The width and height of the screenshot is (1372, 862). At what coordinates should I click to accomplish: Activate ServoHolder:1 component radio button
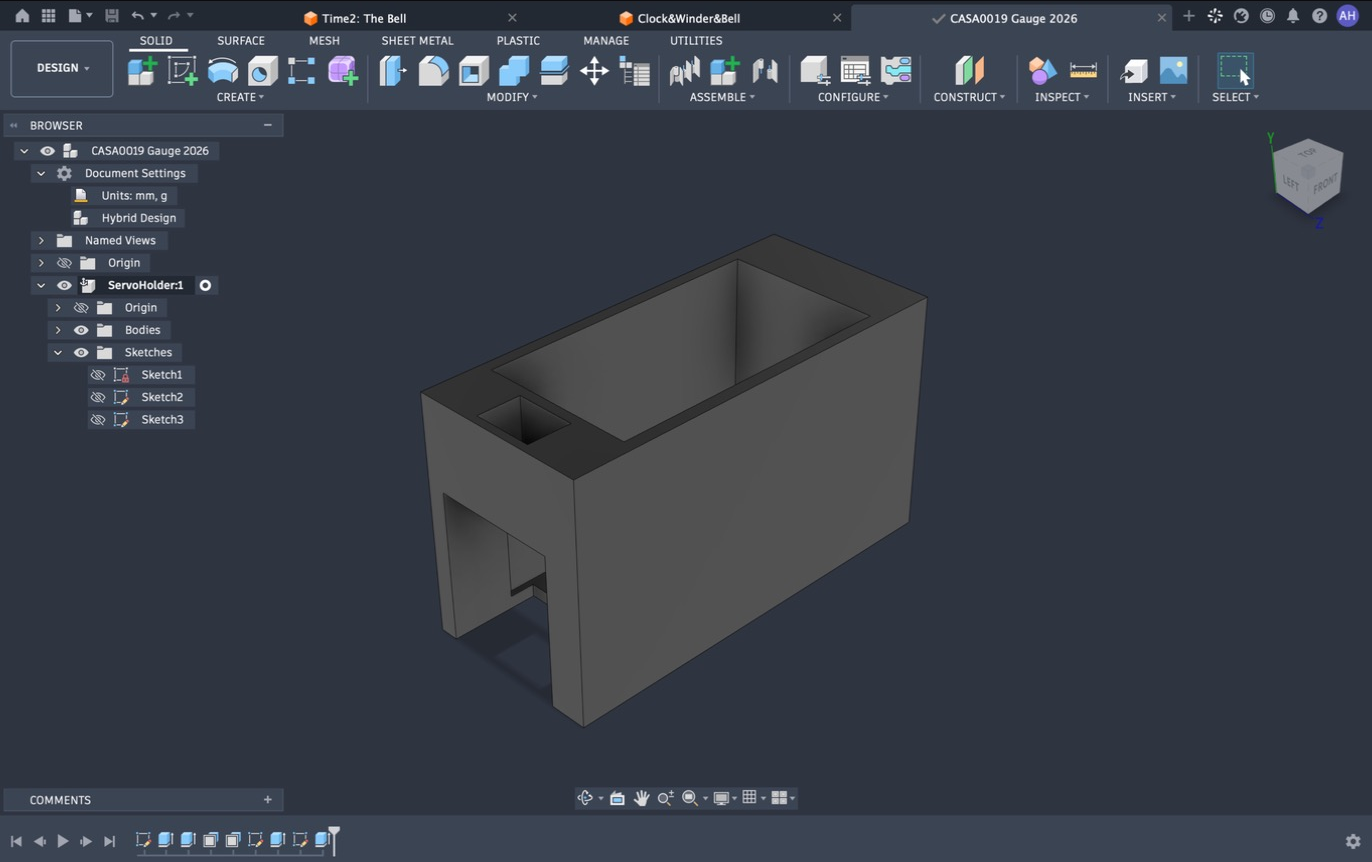click(205, 285)
